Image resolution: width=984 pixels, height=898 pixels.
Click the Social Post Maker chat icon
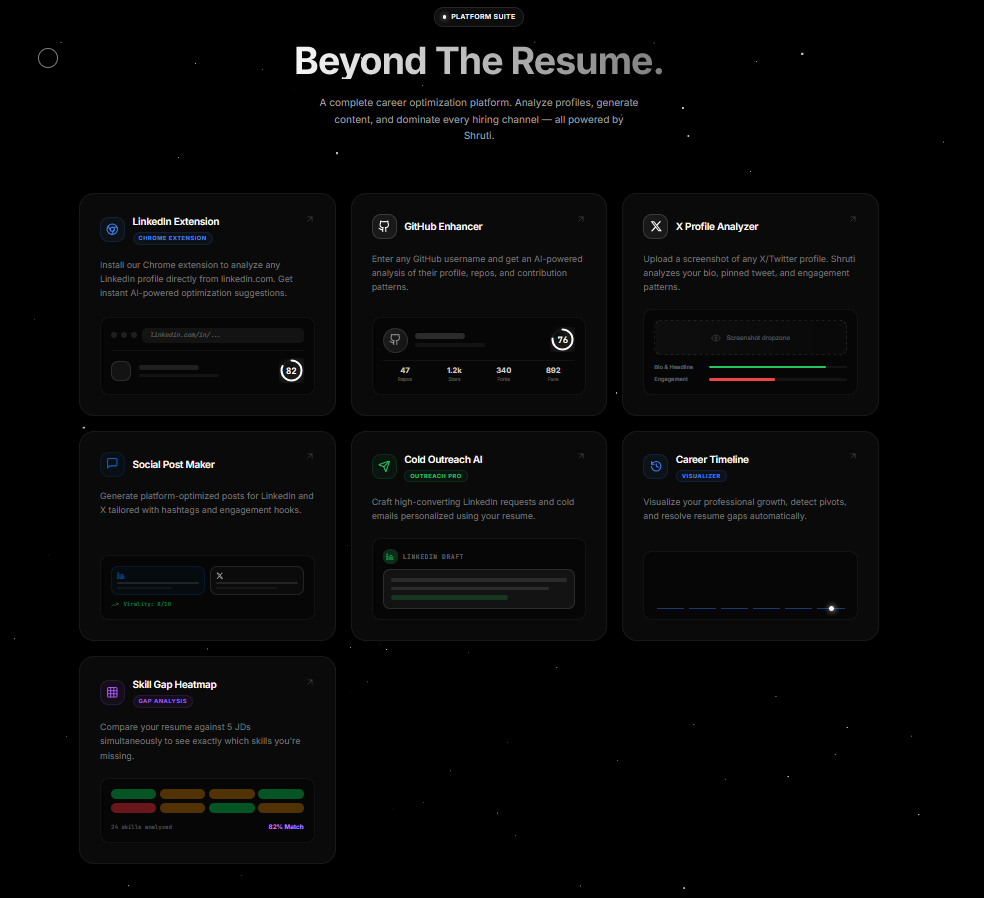coord(112,464)
